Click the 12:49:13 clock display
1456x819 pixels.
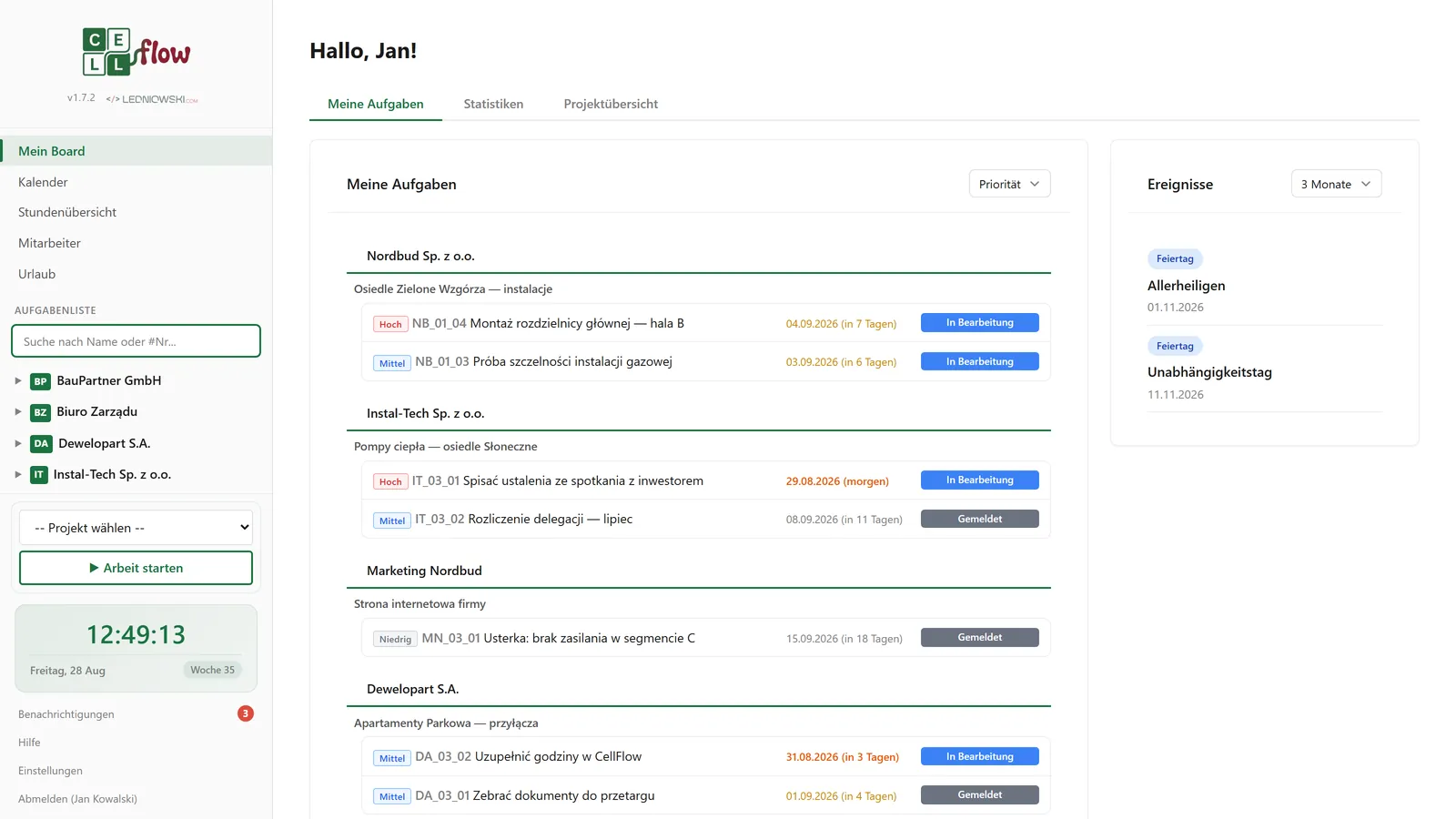pyautogui.click(x=136, y=634)
